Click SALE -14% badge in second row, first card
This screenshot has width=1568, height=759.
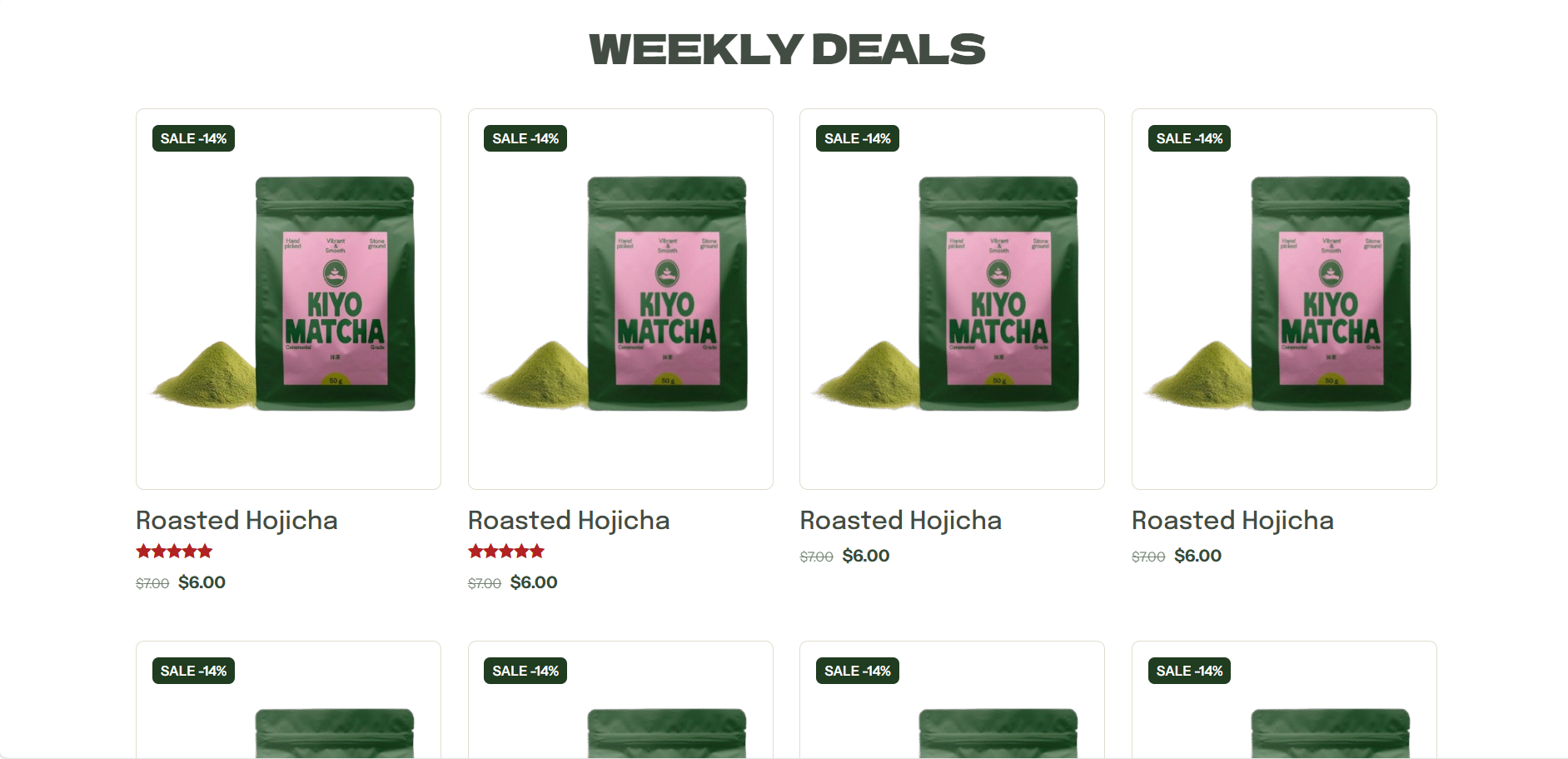[193, 671]
